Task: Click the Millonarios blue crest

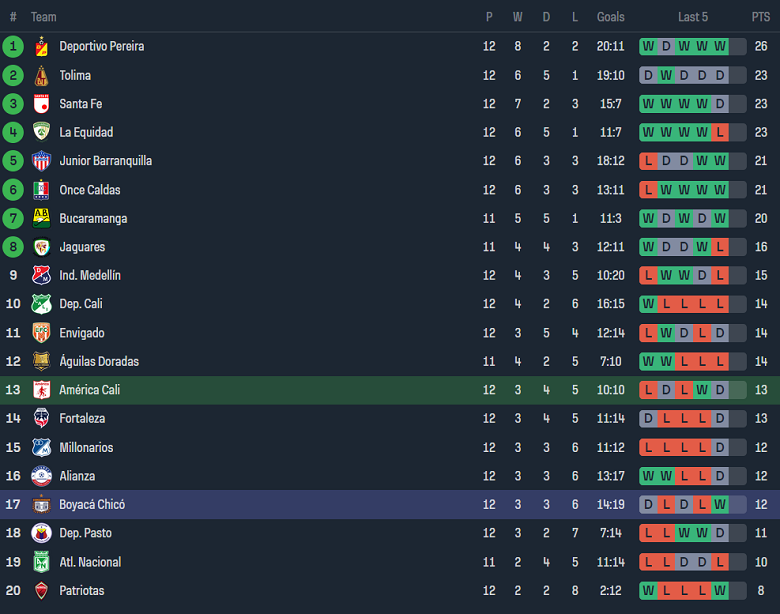Action: click(x=41, y=448)
